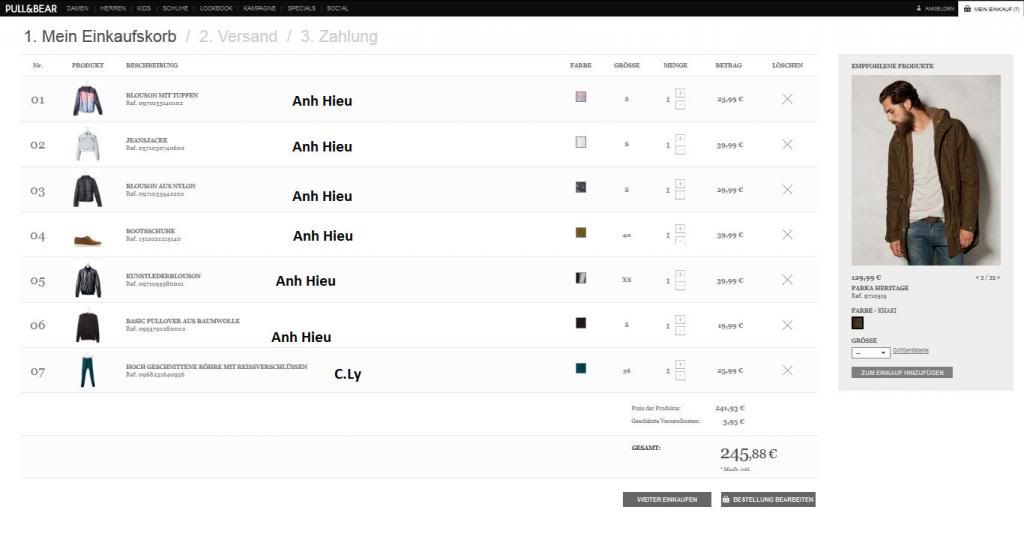Click Bestellung Bearbeiten button
1024x545 pixels.
768,499
